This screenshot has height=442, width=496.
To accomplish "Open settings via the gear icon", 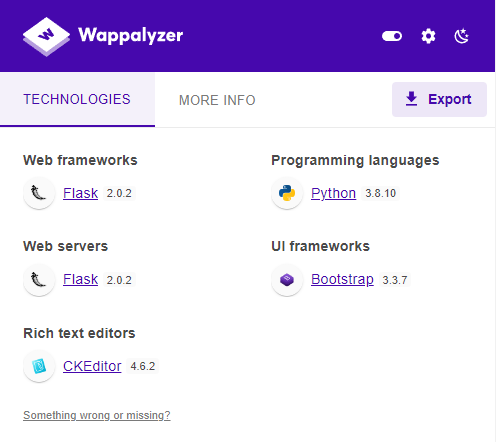I will (428, 36).
